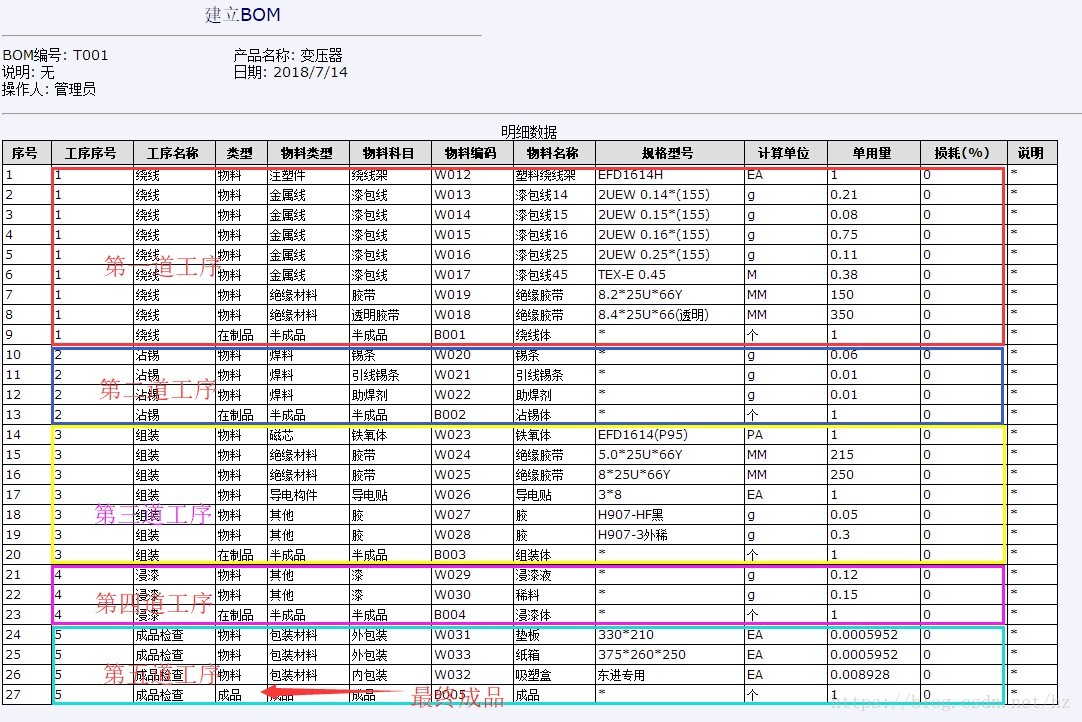This screenshot has height=722, width=1082.
Task: Click the unit usage value 0.008928
Action: point(860,675)
